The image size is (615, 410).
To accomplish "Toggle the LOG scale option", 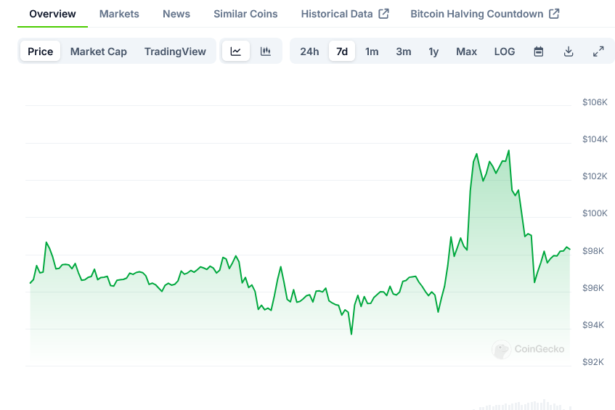I will point(505,51).
